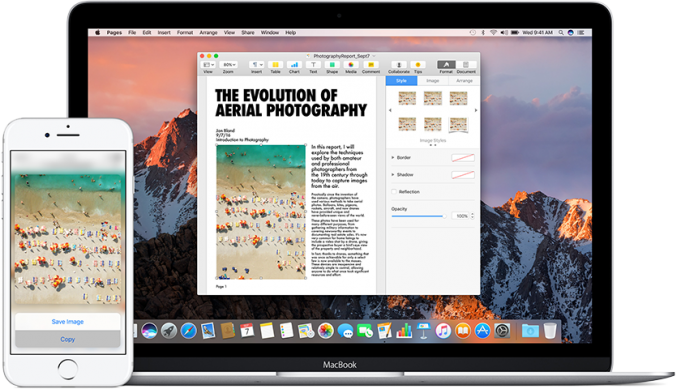Click the Pages icon in Dock
Viewport: 681px width, 389px height.
click(384, 331)
